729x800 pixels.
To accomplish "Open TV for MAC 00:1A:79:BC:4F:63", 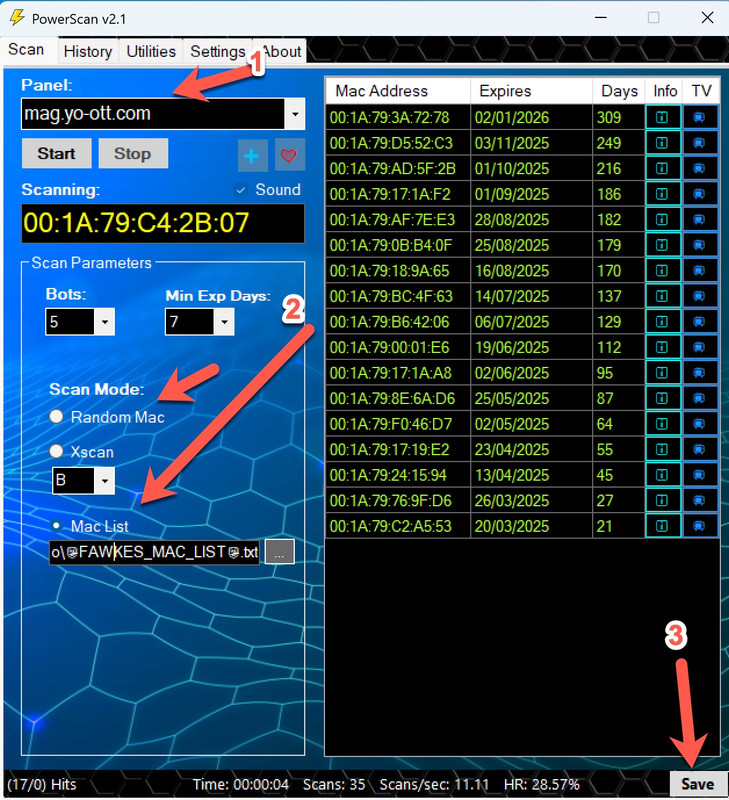I will click(700, 296).
